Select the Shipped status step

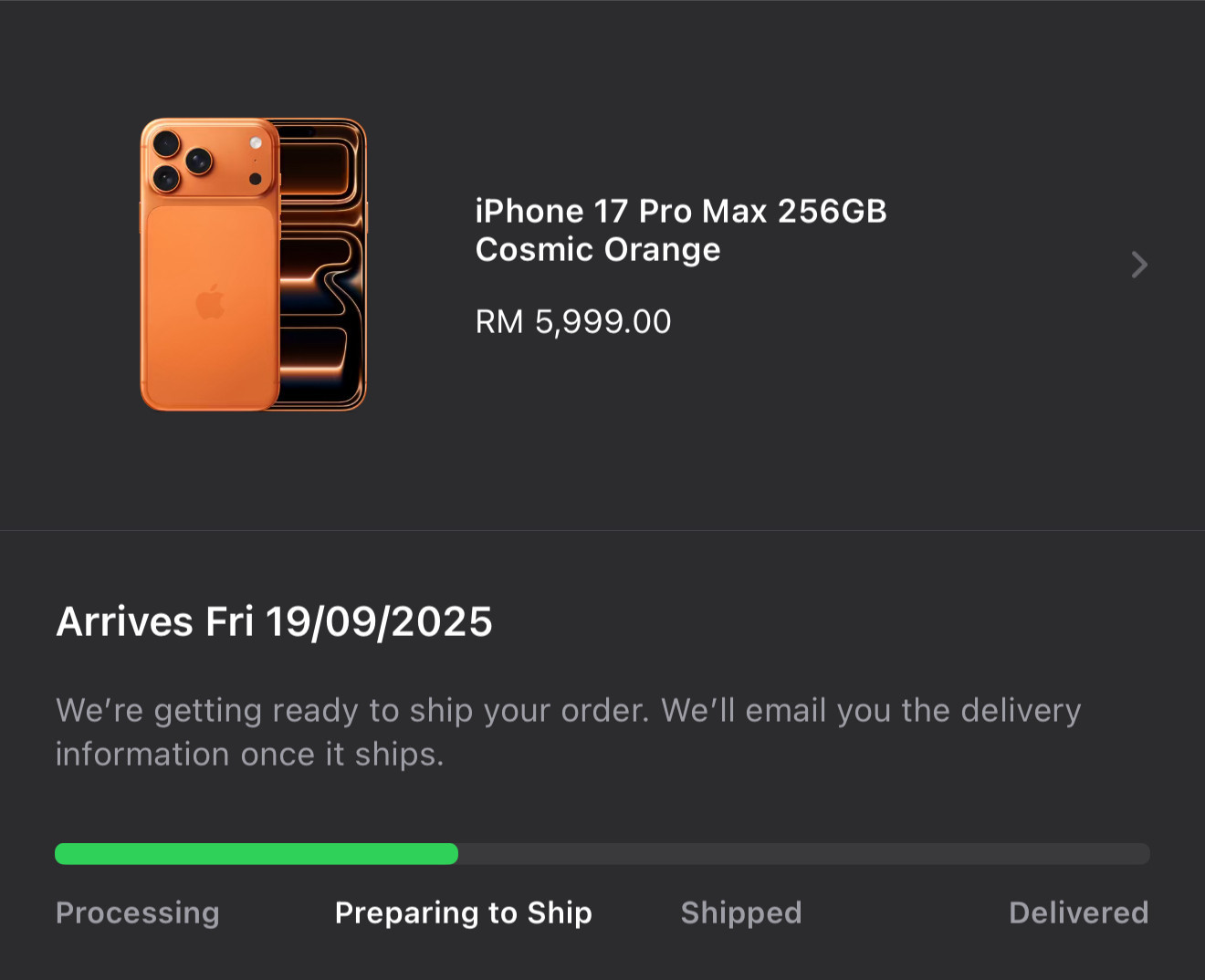(x=741, y=912)
